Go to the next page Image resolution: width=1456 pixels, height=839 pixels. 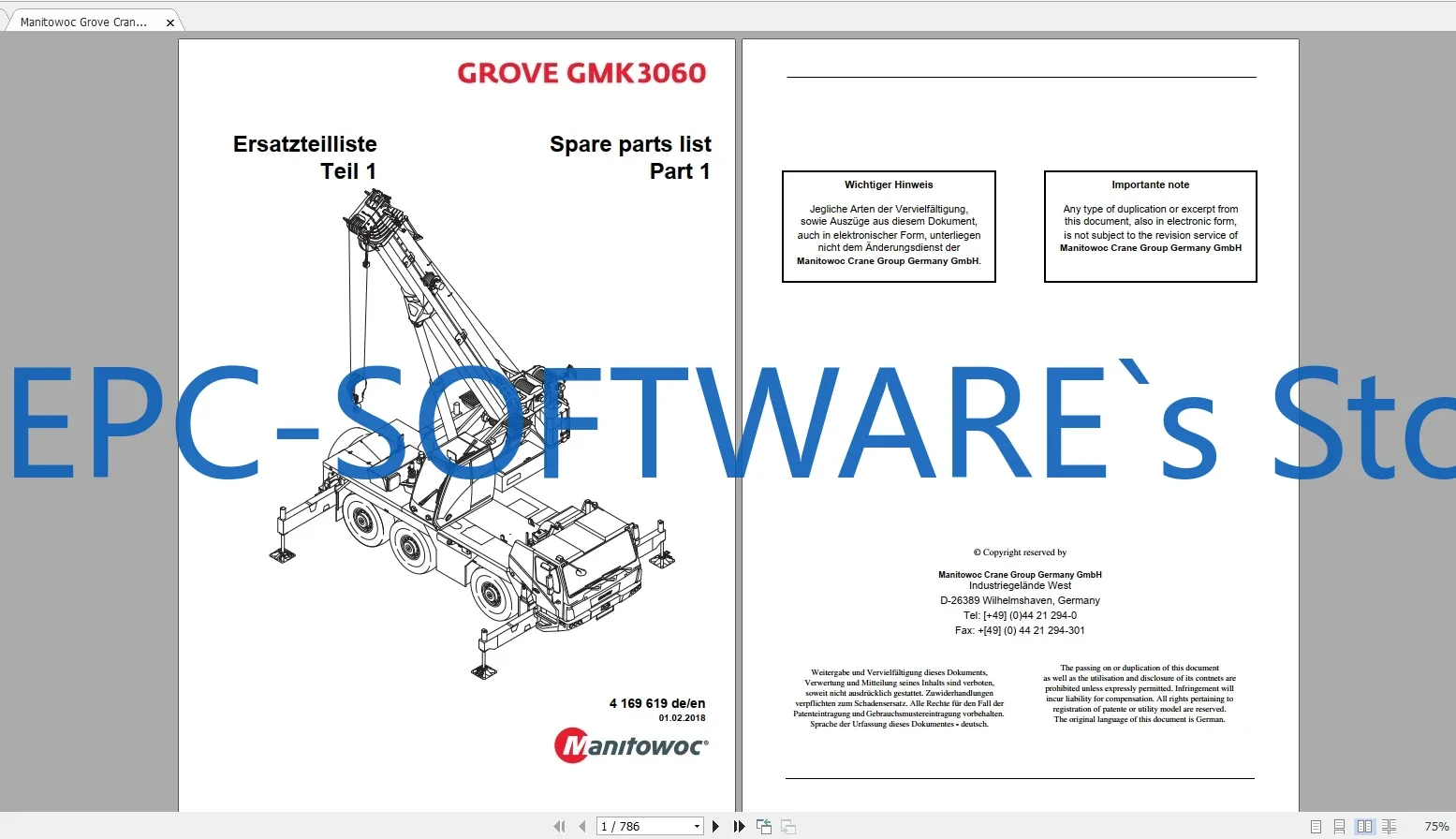pyautogui.click(x=715, y=826)
